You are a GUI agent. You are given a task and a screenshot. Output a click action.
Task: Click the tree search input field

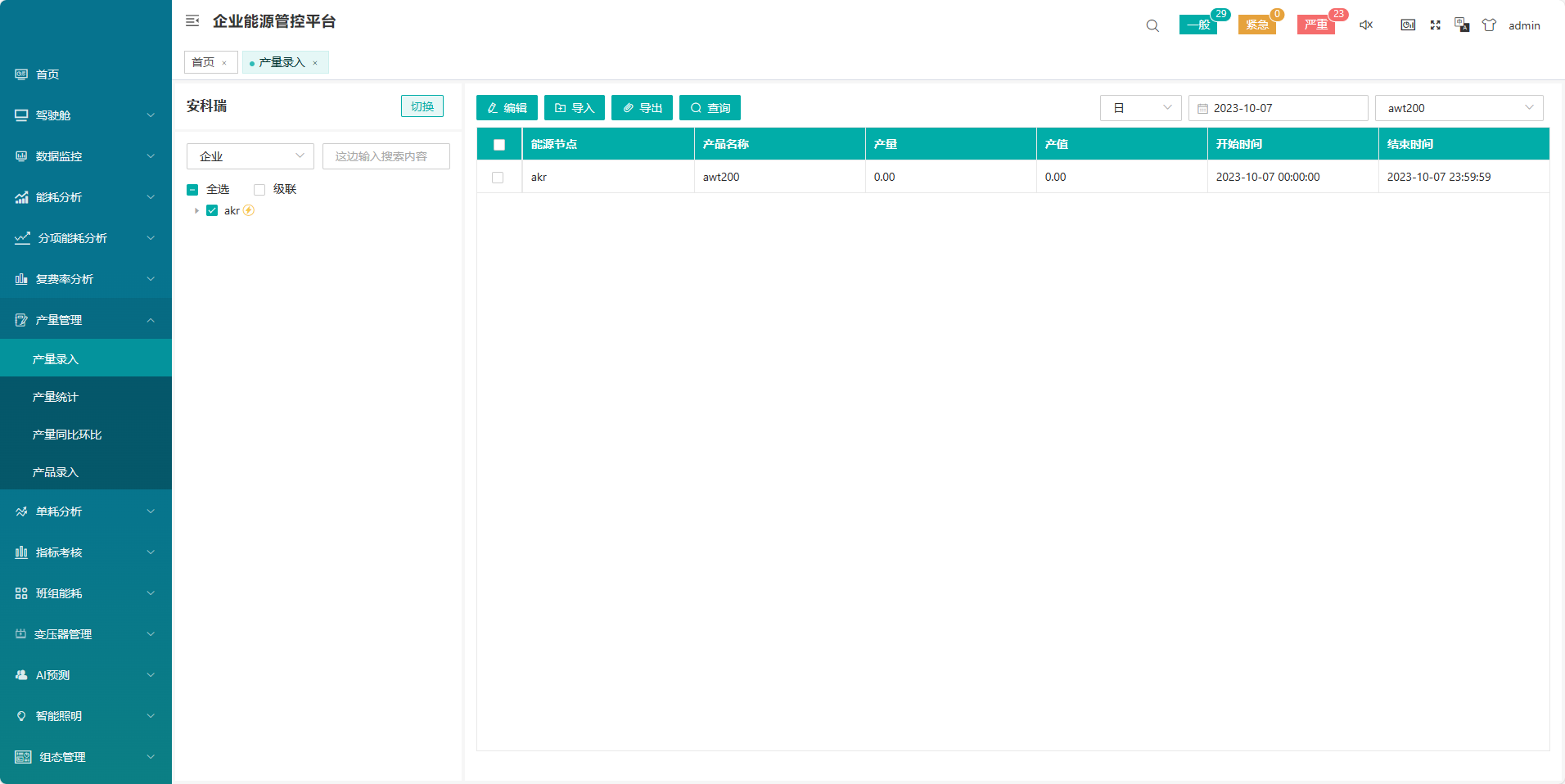pos(386,156)
